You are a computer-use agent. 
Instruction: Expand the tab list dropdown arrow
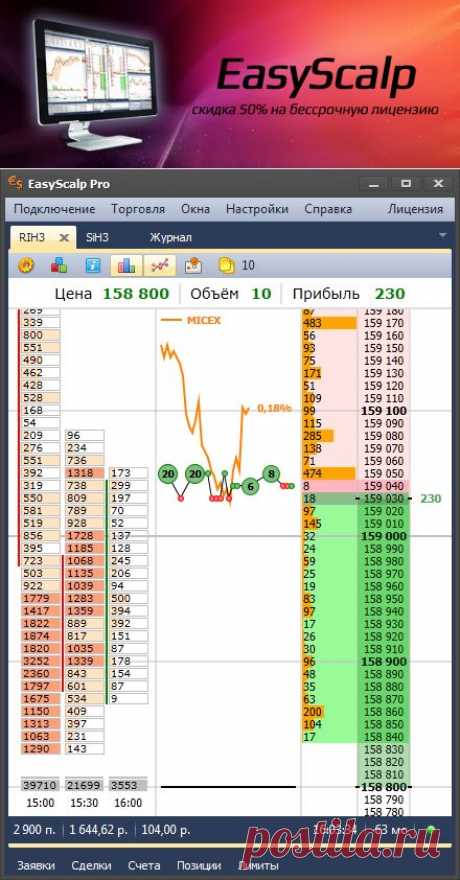pyautogui.click(x=443, y=235)
